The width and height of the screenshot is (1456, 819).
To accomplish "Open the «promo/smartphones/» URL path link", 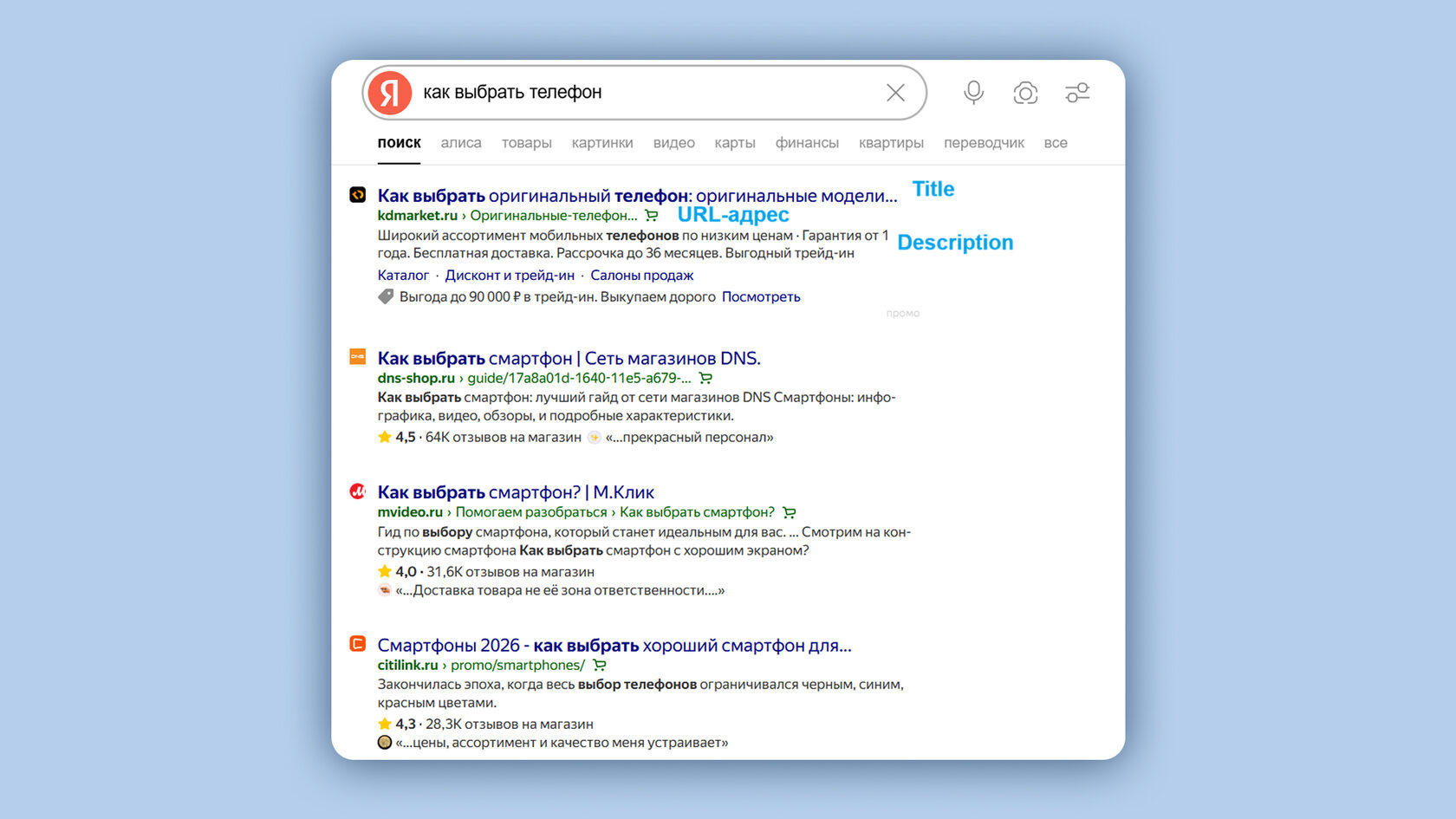I will coord(517,666).
